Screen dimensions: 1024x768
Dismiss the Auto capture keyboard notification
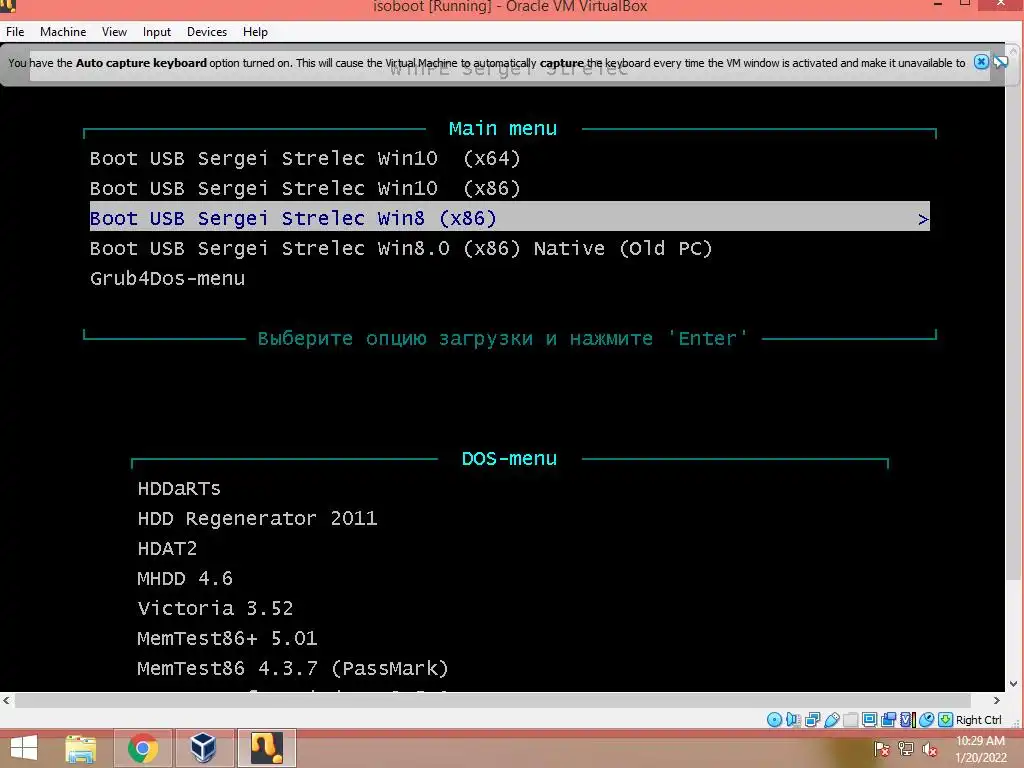coord(981,62)
